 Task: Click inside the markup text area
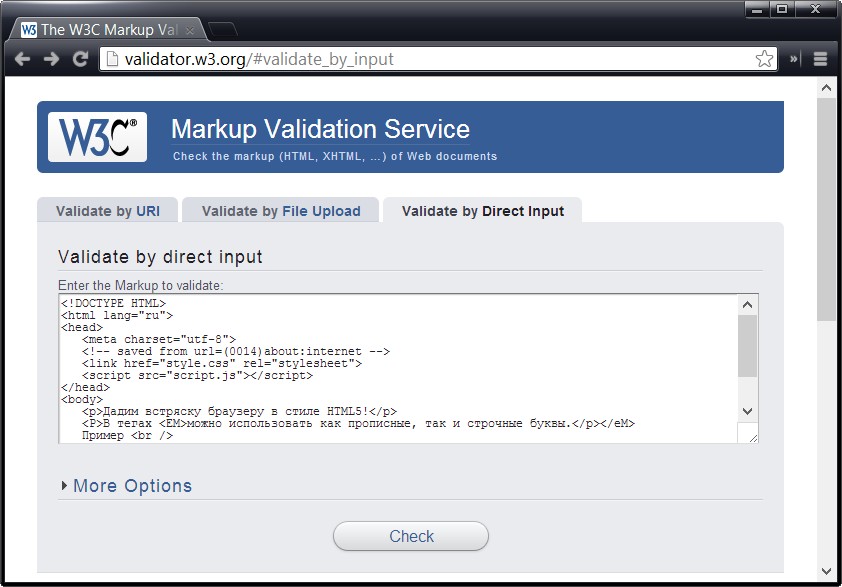coord(397,368)
